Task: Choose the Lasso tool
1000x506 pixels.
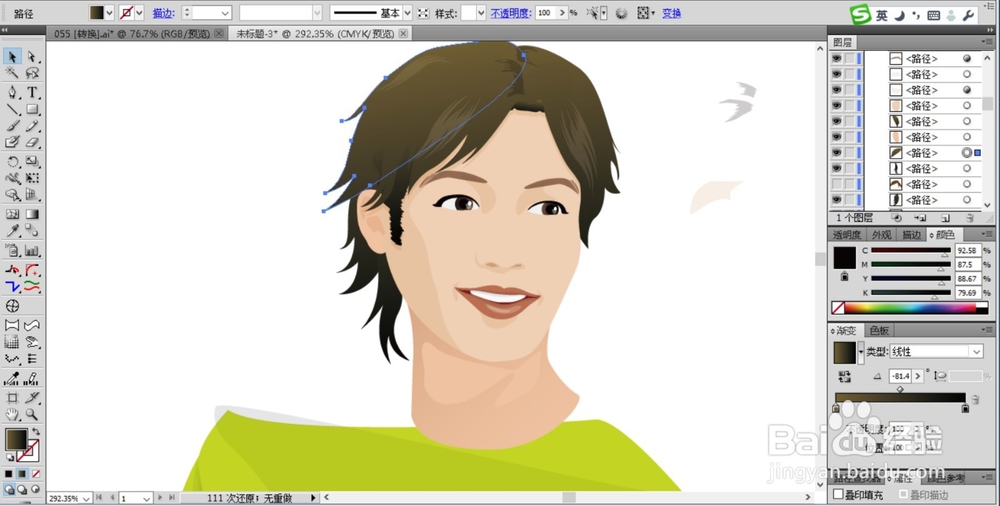Action: pyautogui.click(x=32, y=74)
